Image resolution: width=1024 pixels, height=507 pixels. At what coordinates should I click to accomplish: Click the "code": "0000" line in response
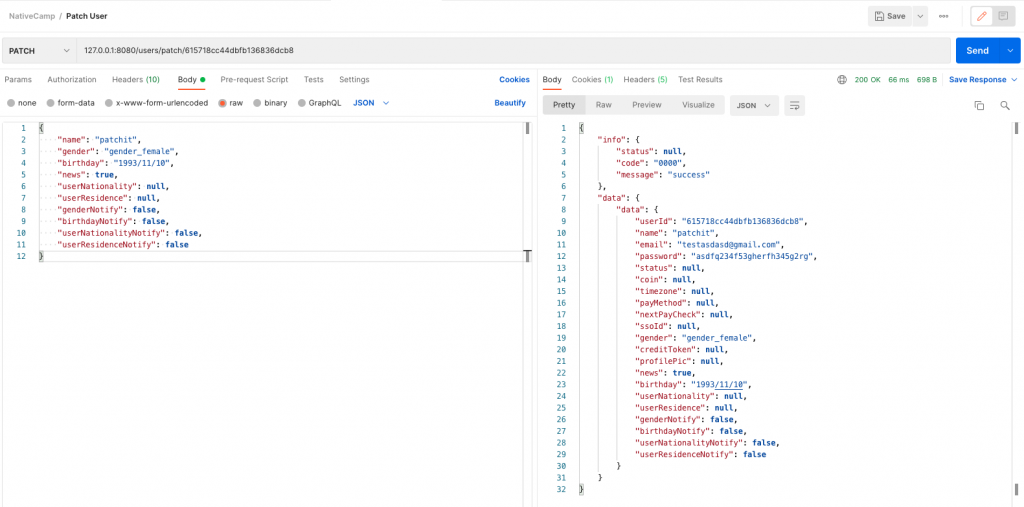652,163
